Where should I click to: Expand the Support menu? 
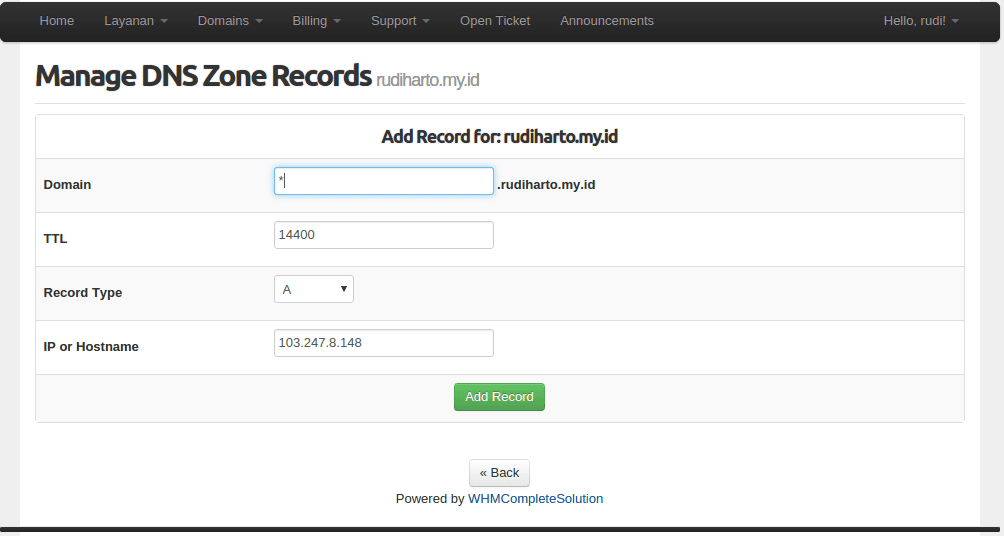click(x=400, y=20)
